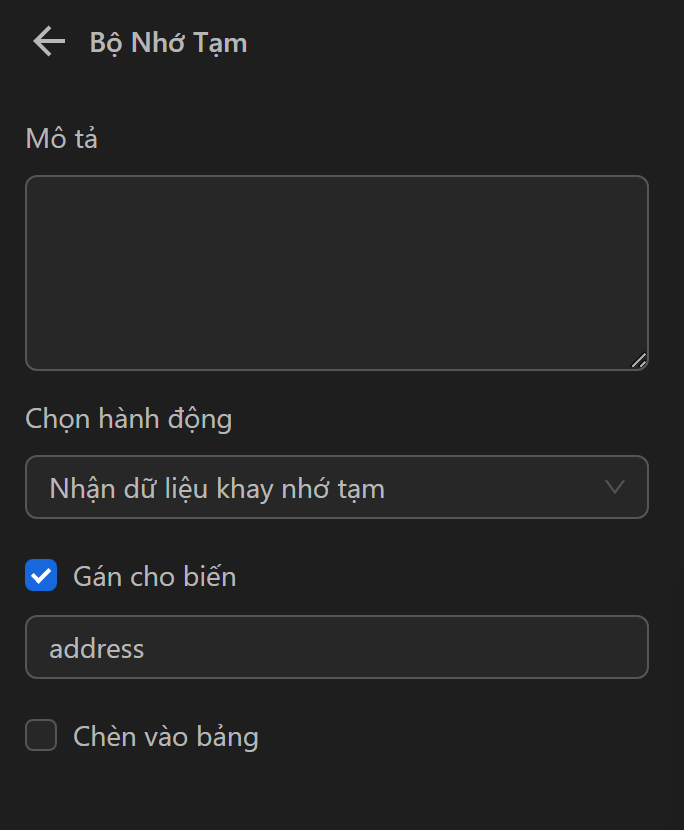The image size is (684, 830).
Task: Click the Bộ Nhớ Tạm panel title
Action: tap(169, 42)
